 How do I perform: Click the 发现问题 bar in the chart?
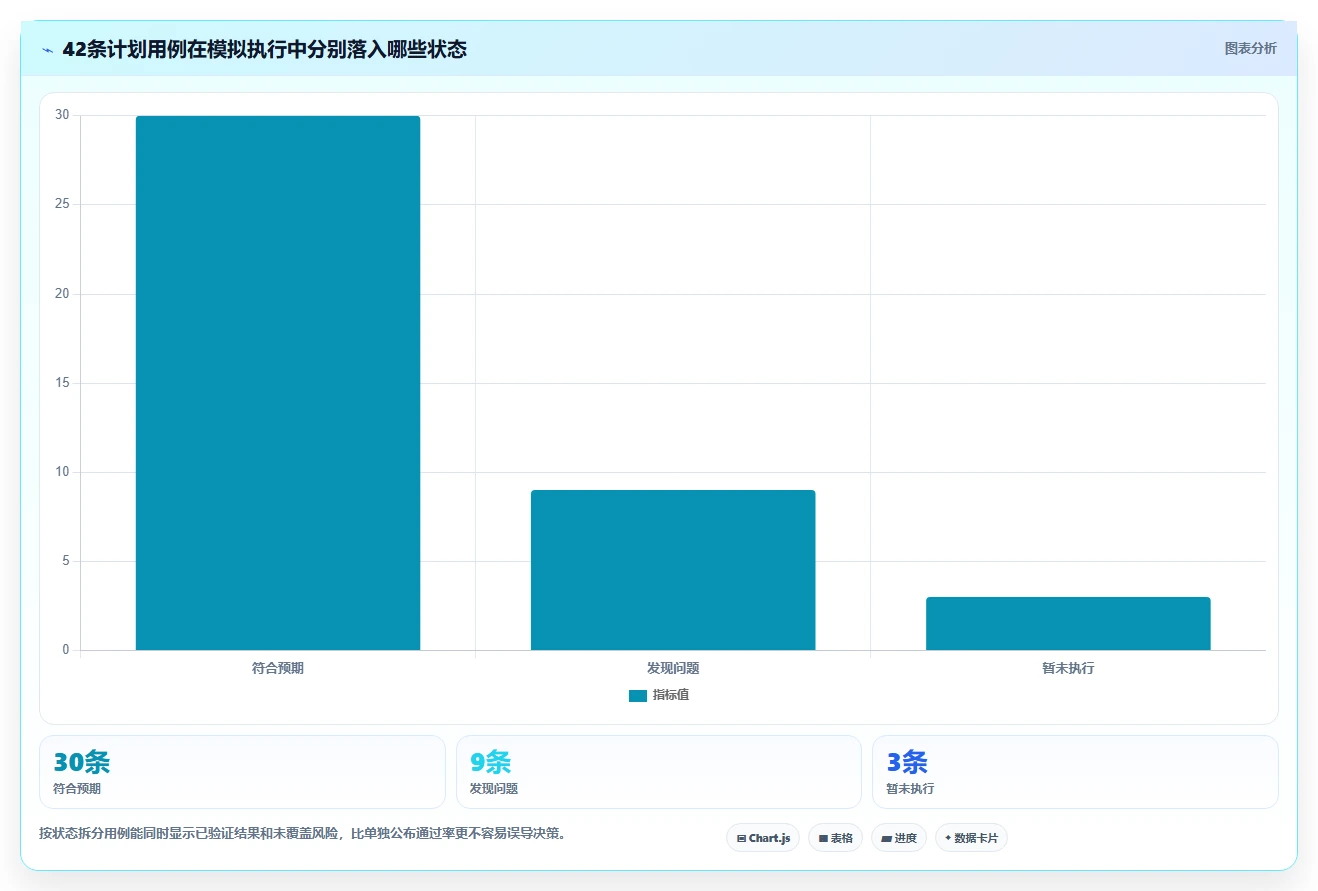(673, 570)
